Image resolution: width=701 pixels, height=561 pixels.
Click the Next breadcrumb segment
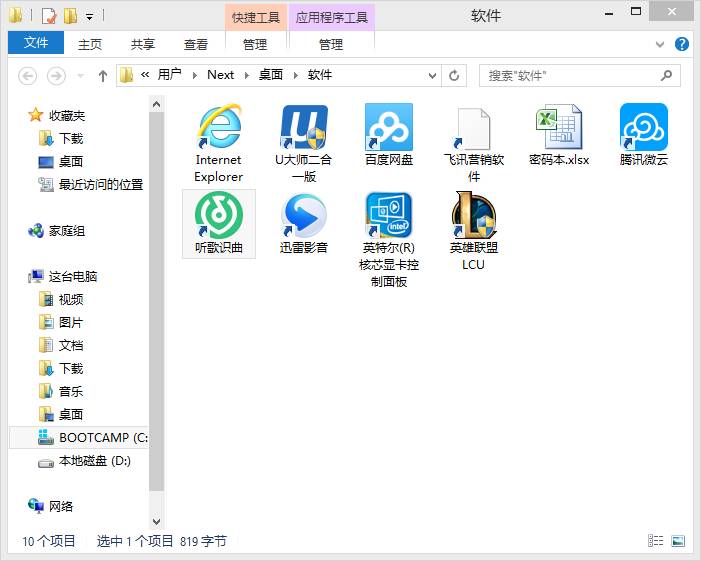click(x=220, y=75)
